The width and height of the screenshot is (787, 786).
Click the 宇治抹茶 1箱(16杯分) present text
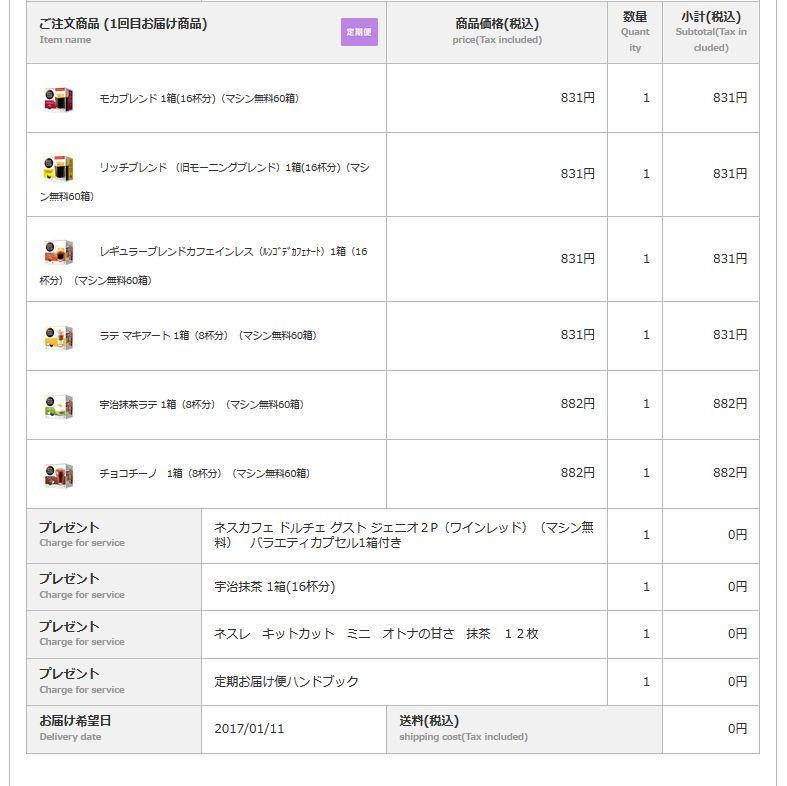[275, 586]
